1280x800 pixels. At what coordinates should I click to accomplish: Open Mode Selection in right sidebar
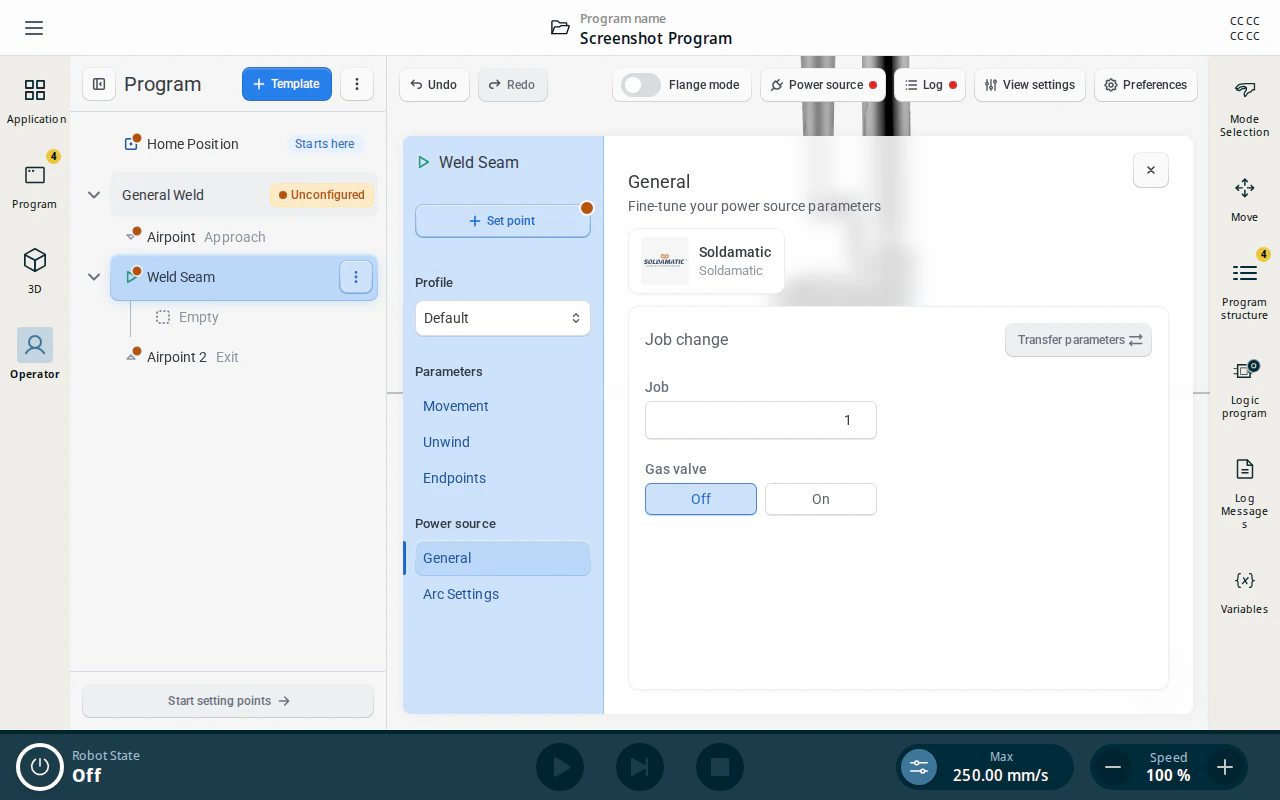[x=1244, y=108]
